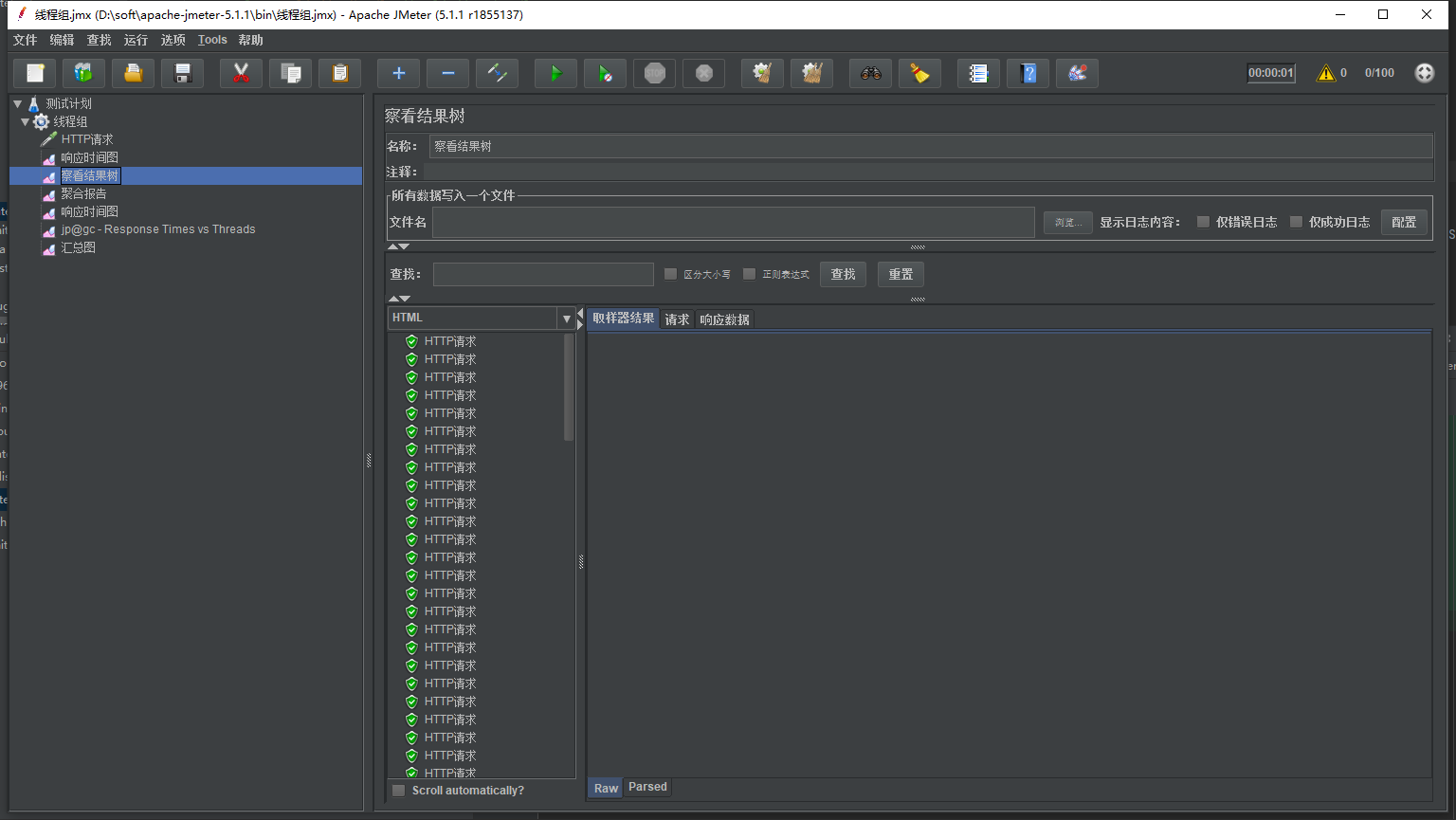Enable the 仅成功日志 checkbox
Image resolution: width=1456 pixels, height=820 pixels.
pos(1296,222)
